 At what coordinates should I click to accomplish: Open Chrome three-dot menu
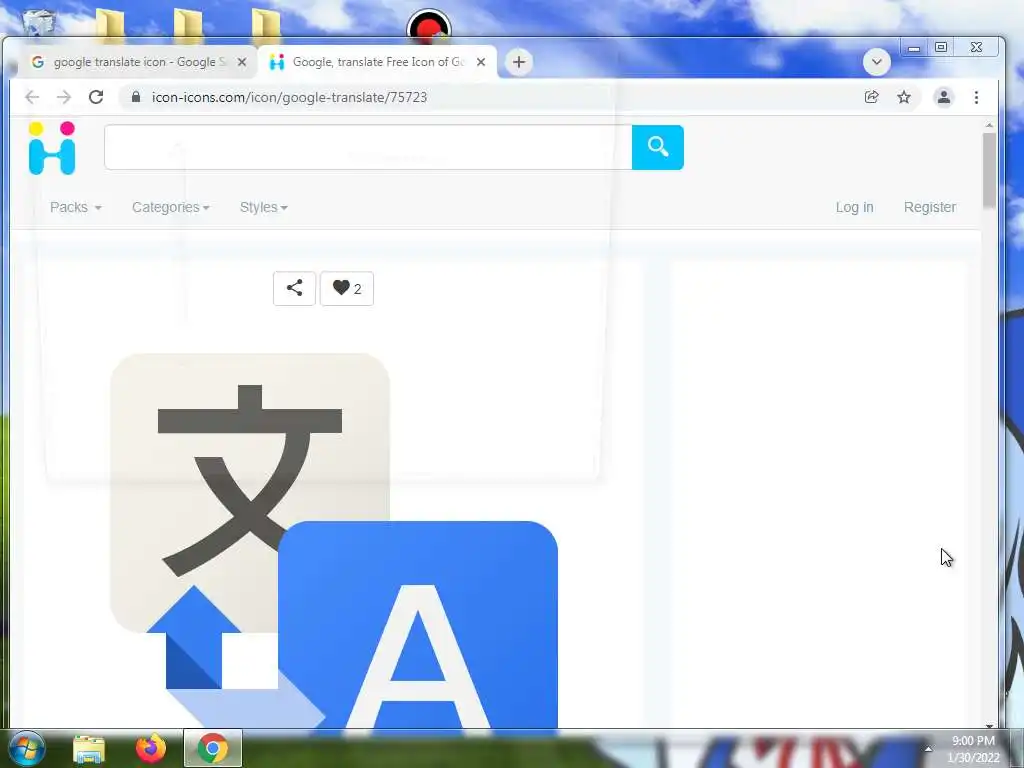[x=976, y=97]
